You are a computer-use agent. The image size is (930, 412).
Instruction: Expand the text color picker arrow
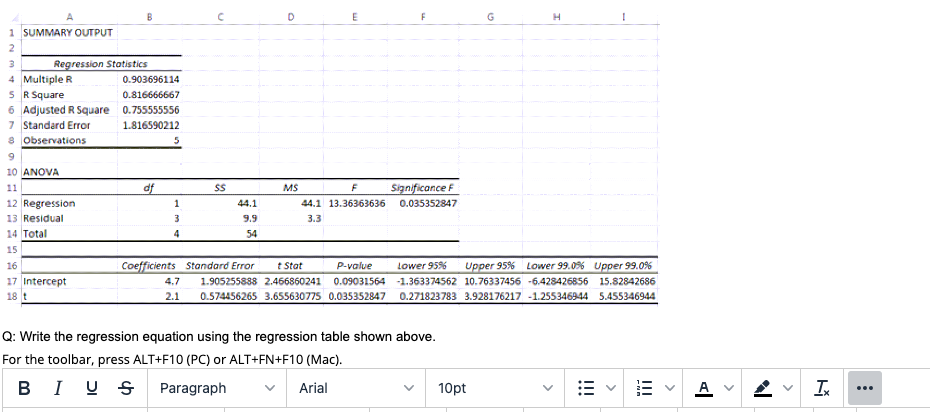click(728, 388)
